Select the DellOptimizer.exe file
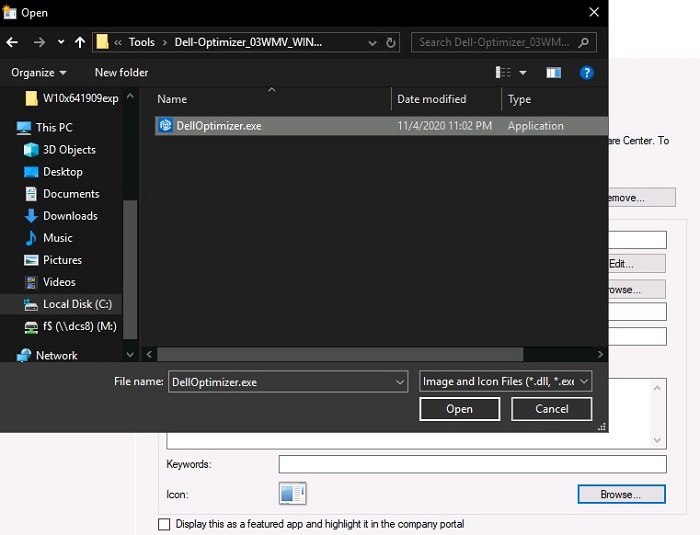The height and width of the screenshot is (535, 700). click(x=381, y=126)
